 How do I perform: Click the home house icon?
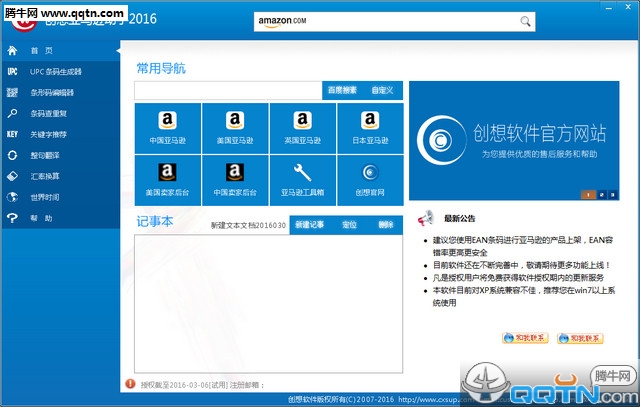[x=12, y=51]
